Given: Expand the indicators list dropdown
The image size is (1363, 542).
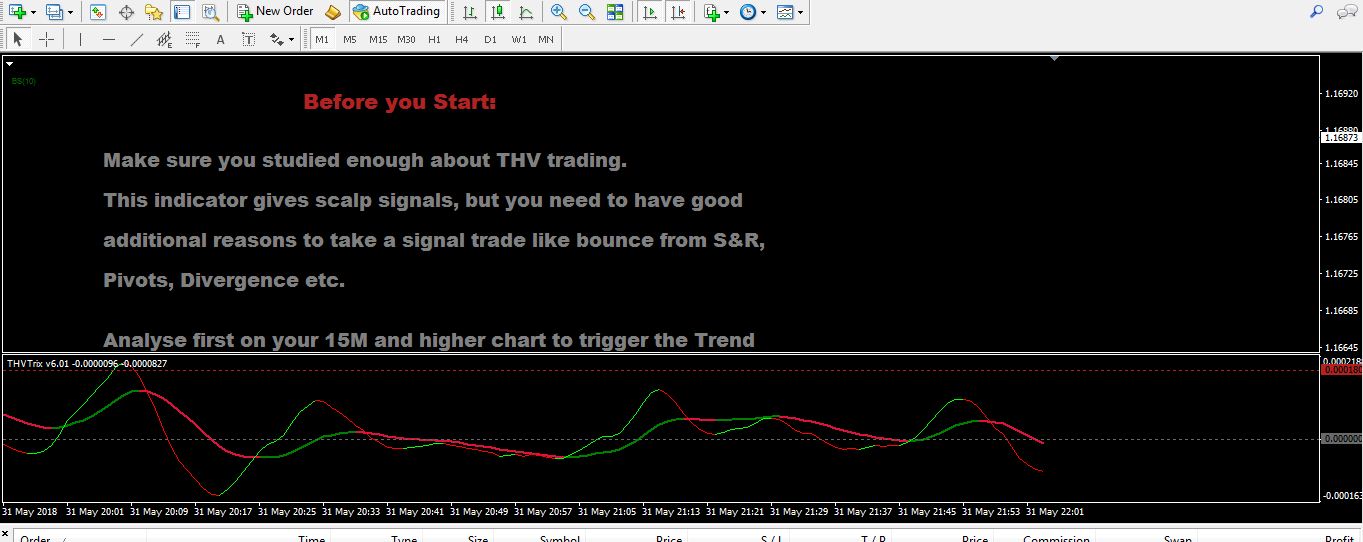Looking at the screenshot, I should coord(726,12).
